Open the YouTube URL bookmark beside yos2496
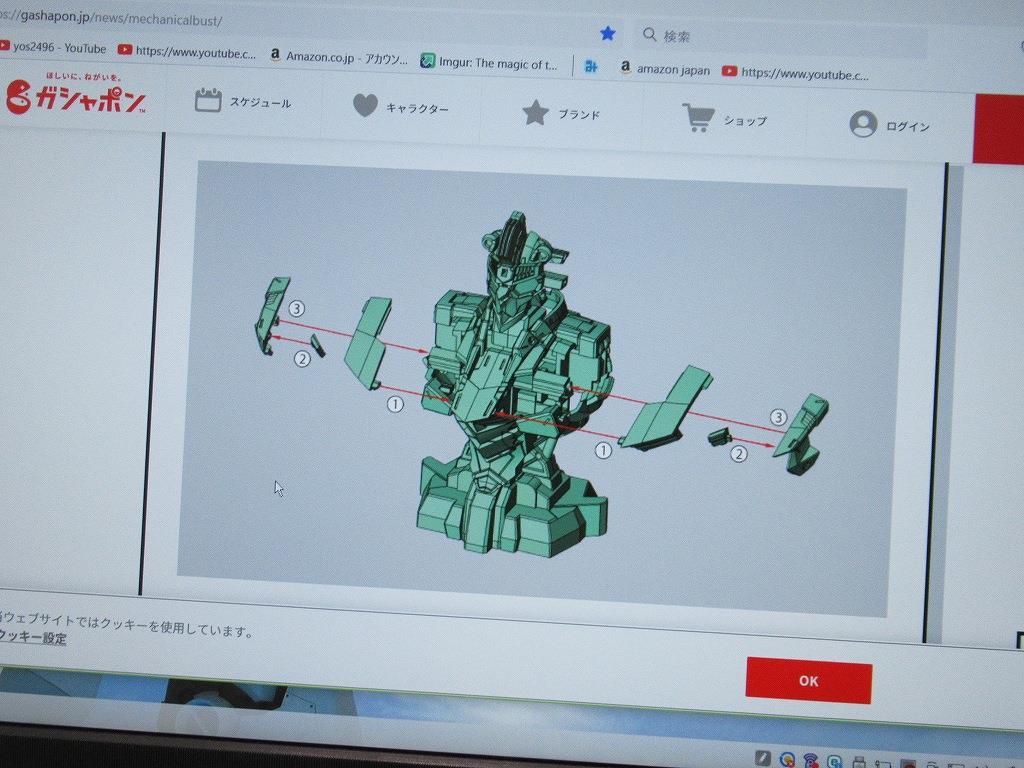The height and width of the screenshot is (768, 1024). [x=187, y=52]
